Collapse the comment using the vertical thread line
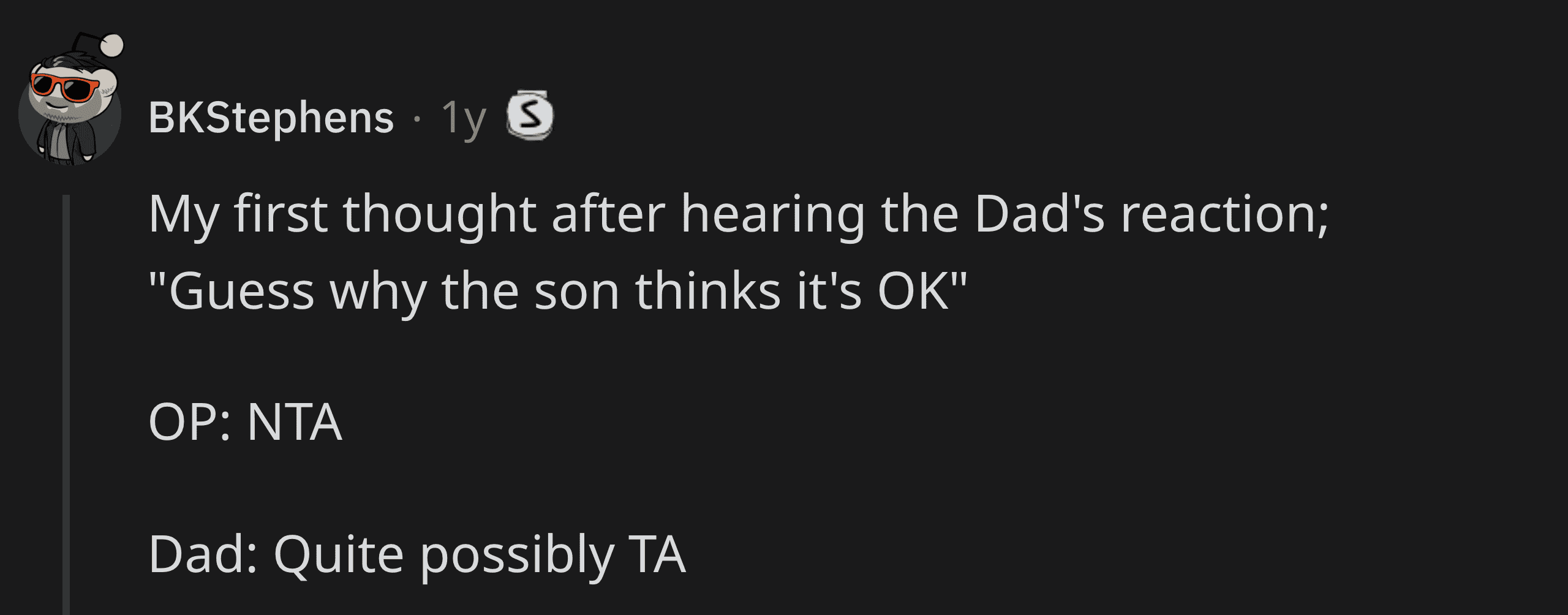 point(66,404)
